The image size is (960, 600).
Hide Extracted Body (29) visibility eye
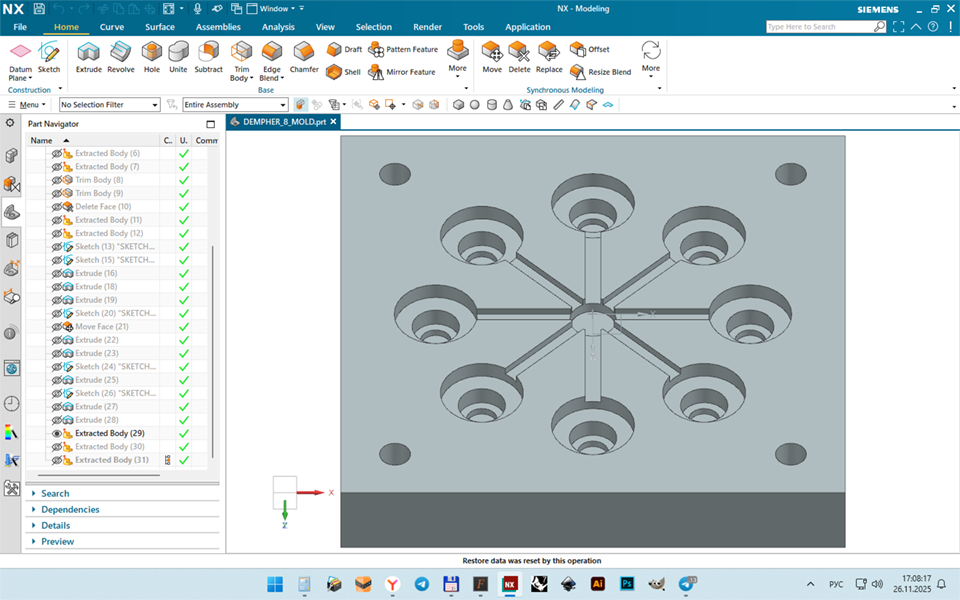pos(57,433)
